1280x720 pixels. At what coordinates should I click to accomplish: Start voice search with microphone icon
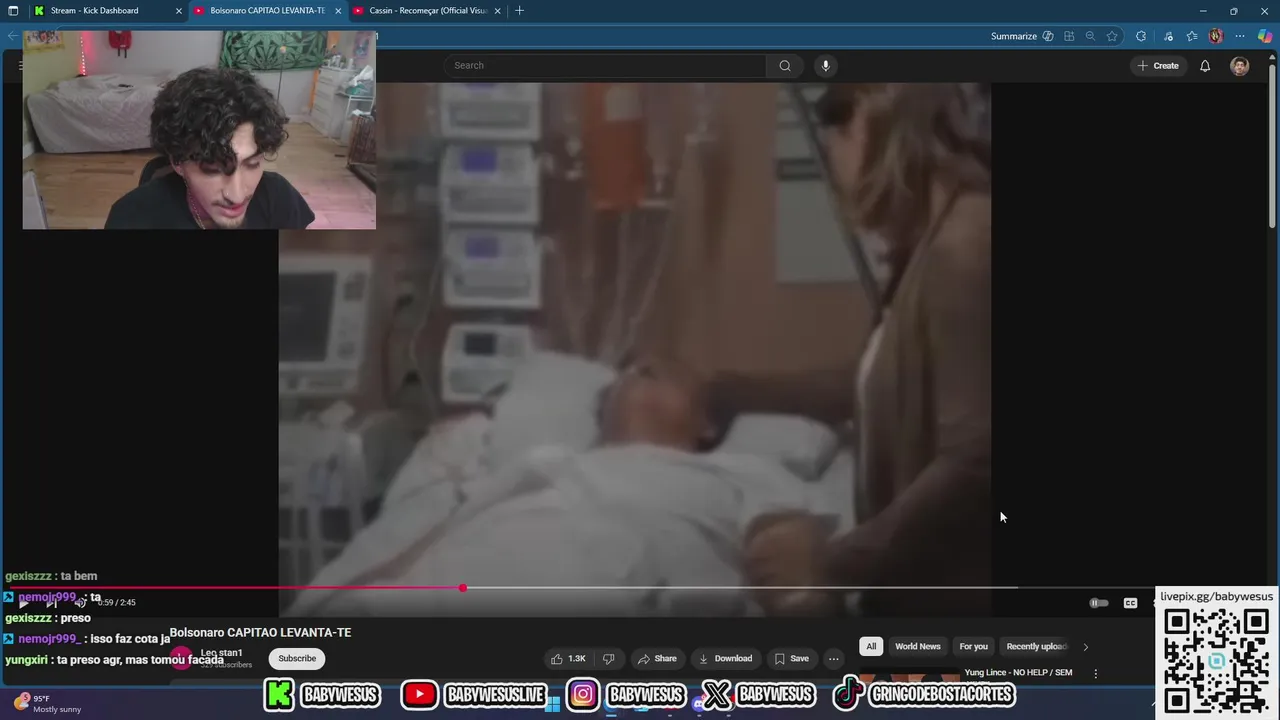coord(825,66)
